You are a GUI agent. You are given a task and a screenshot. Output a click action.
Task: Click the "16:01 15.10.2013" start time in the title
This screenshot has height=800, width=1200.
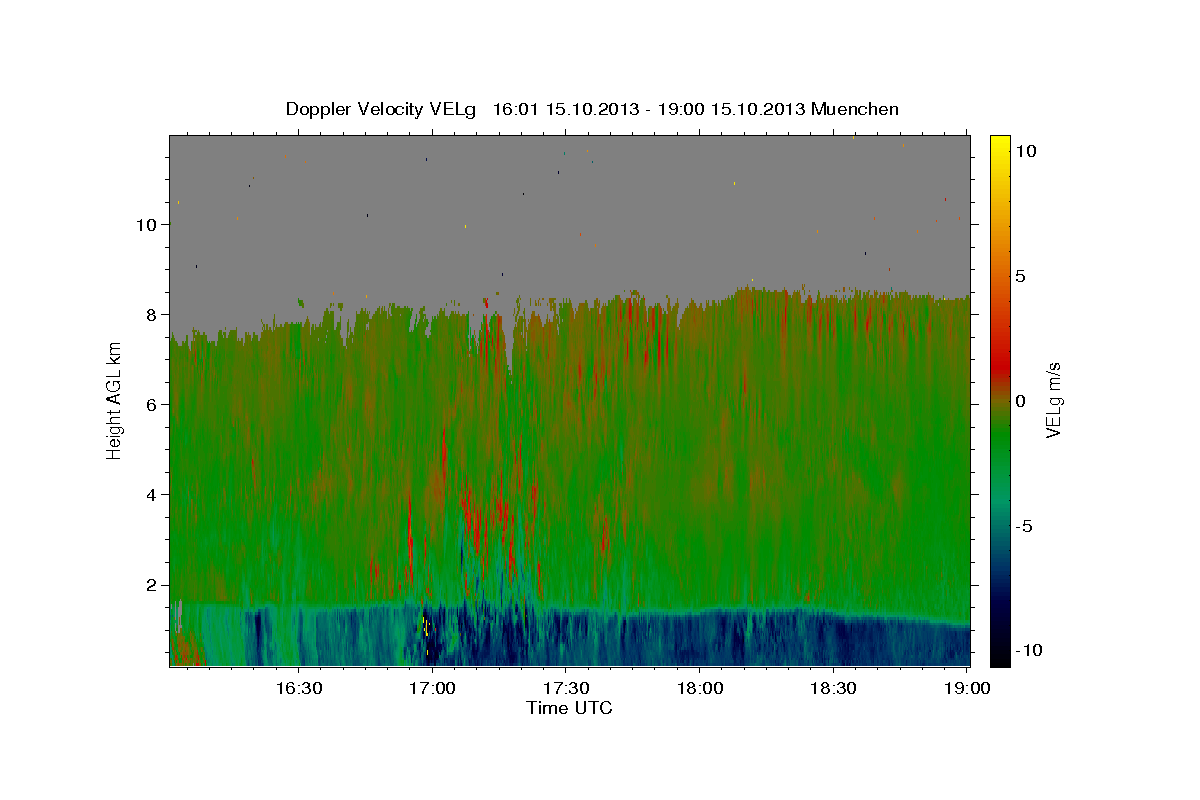click(x=568, y=109)
